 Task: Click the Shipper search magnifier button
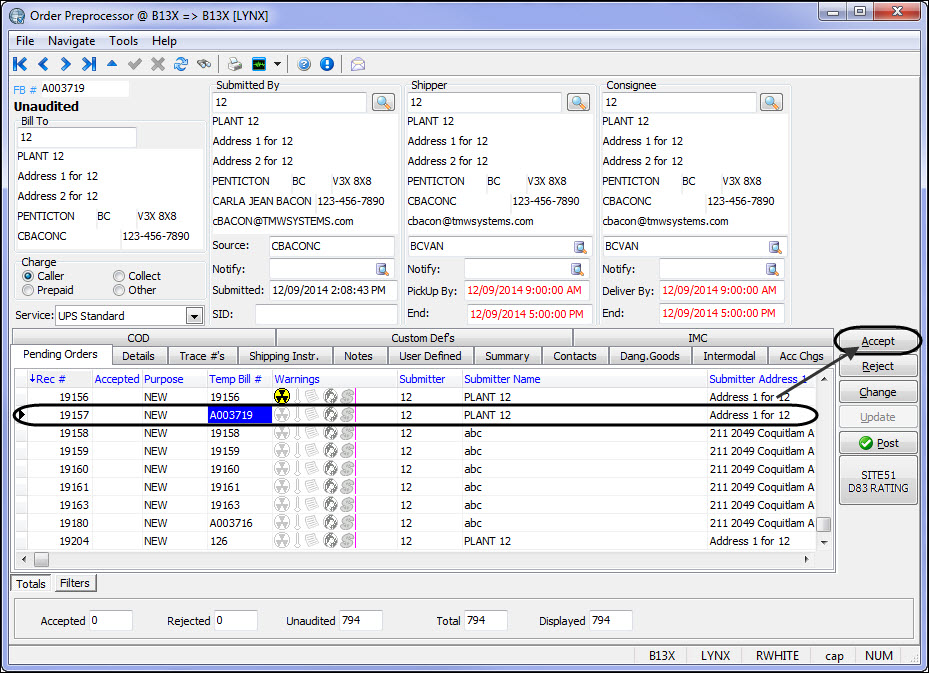point(578,102)
